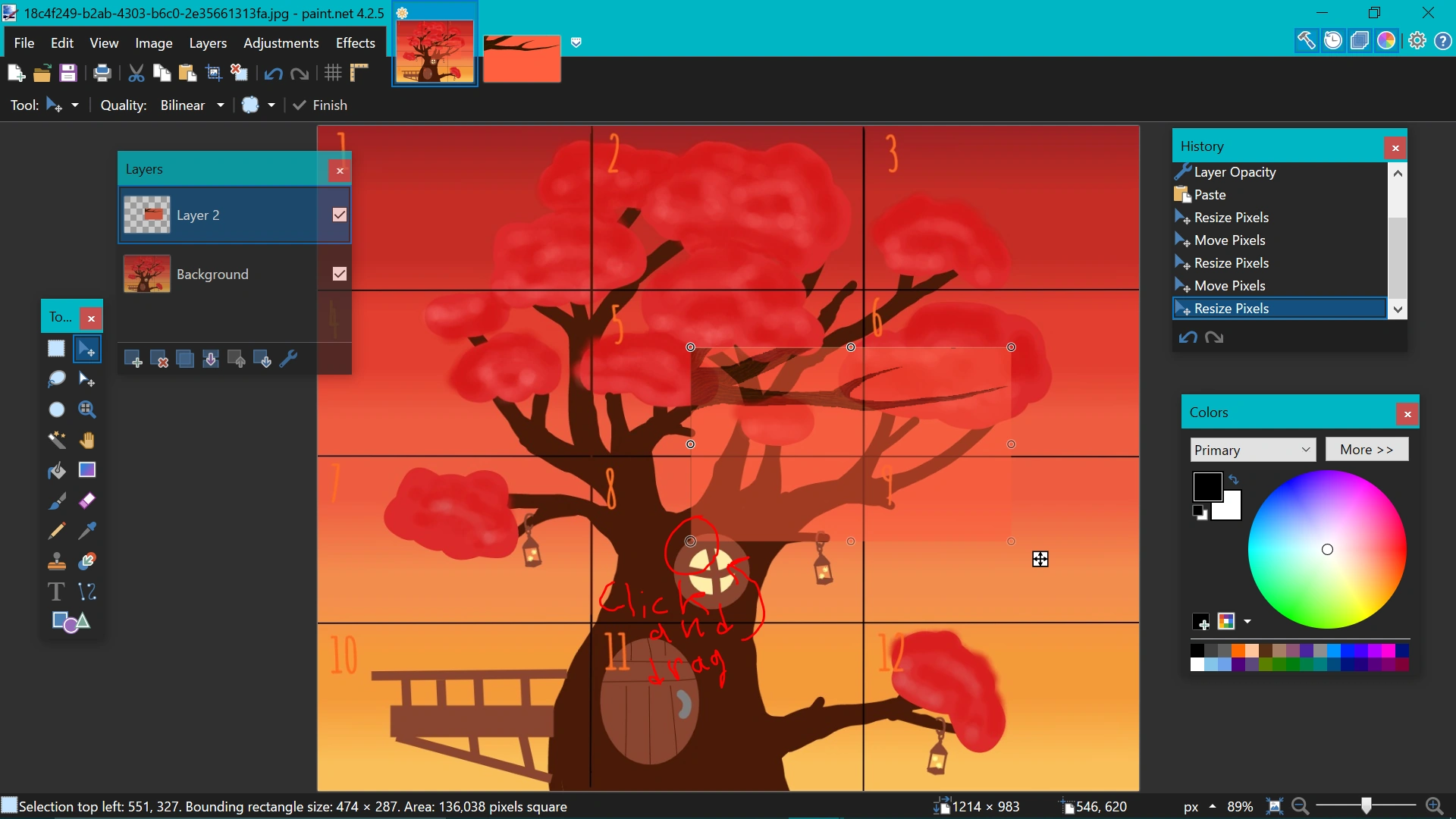The image size is (1456, 819).
Task: Select the Magic Wand tool
Action: pyautogui.click(x=57, y=440)
